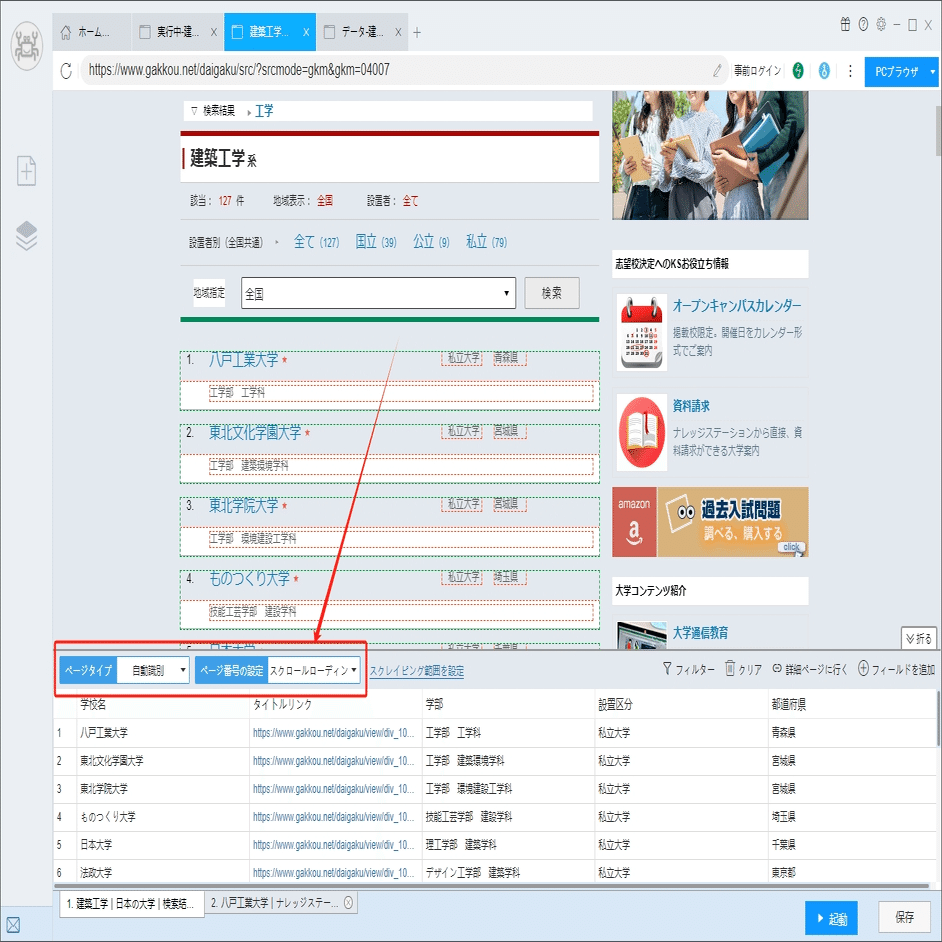The height and width of the screenshot is (942, 942).
Task: Open 東北文化学園大学 listing link
Action: pyautogui.click(x=255, y=433)
